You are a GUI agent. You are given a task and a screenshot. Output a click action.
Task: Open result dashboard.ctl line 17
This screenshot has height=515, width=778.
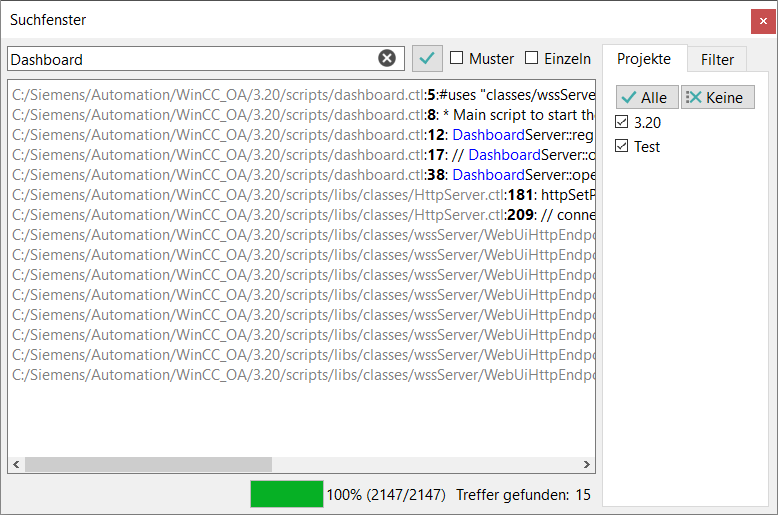[303, 155]
